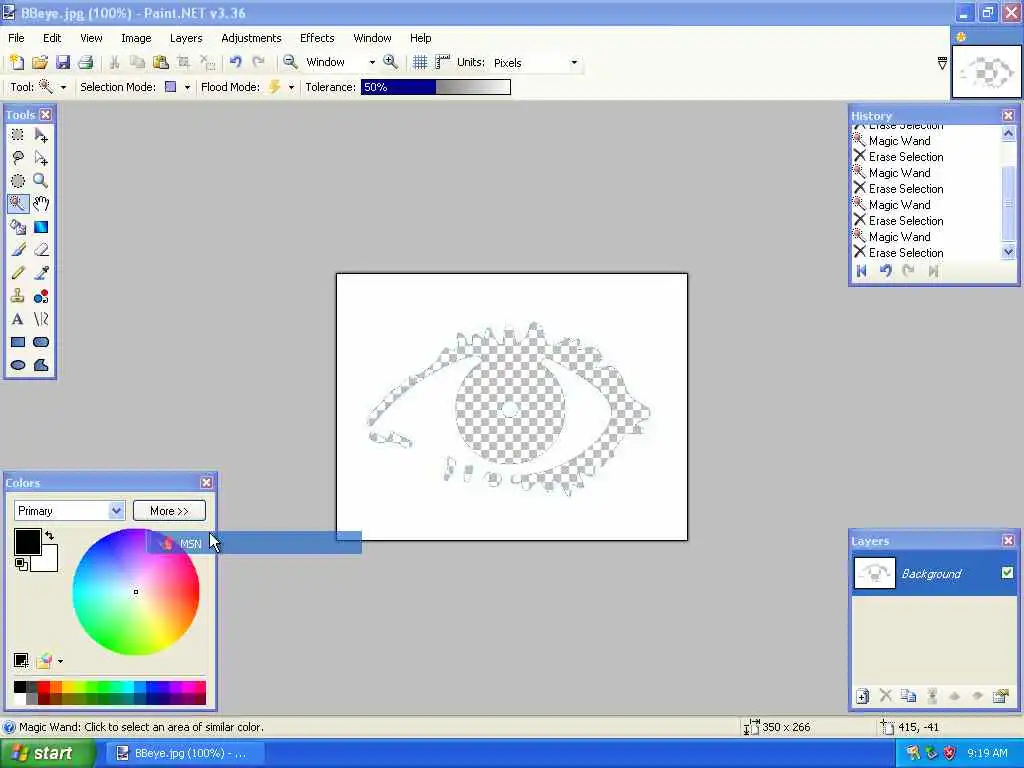Viewport: 1024px width, 768px height.
Task: Select the Paint Bucket tool
Action: pyautogui.click(x=18, y=227)
